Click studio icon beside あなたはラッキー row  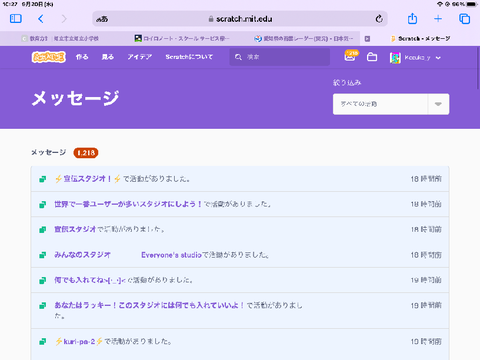point(43,306)
